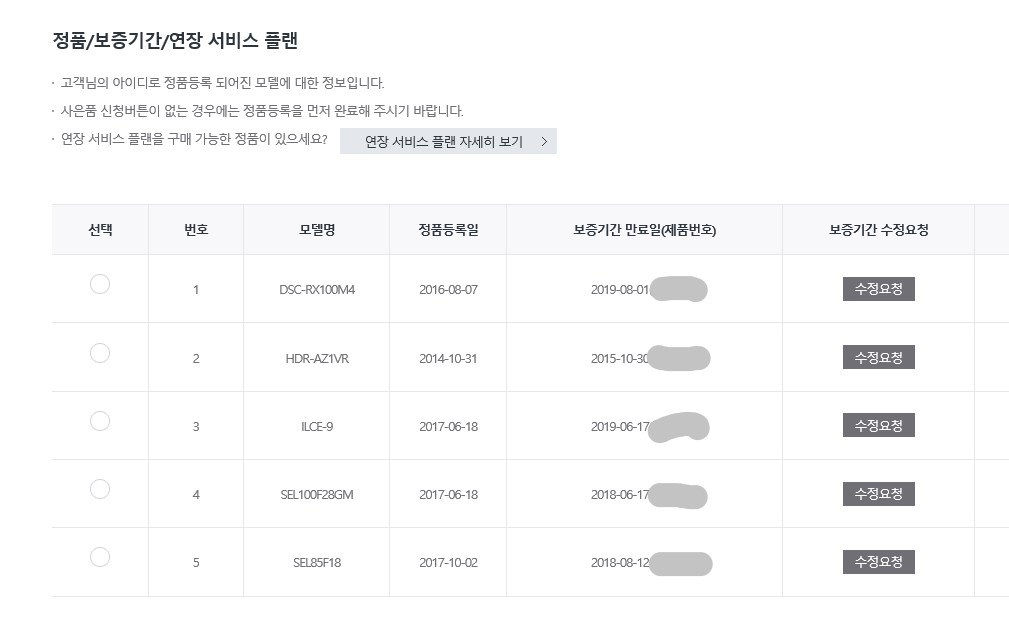Image resolution: width=1009 pixels, height=637 pixels.
Task: Click 수정요청 button for HDR-AZ1VR
Action: pos(878,357)
